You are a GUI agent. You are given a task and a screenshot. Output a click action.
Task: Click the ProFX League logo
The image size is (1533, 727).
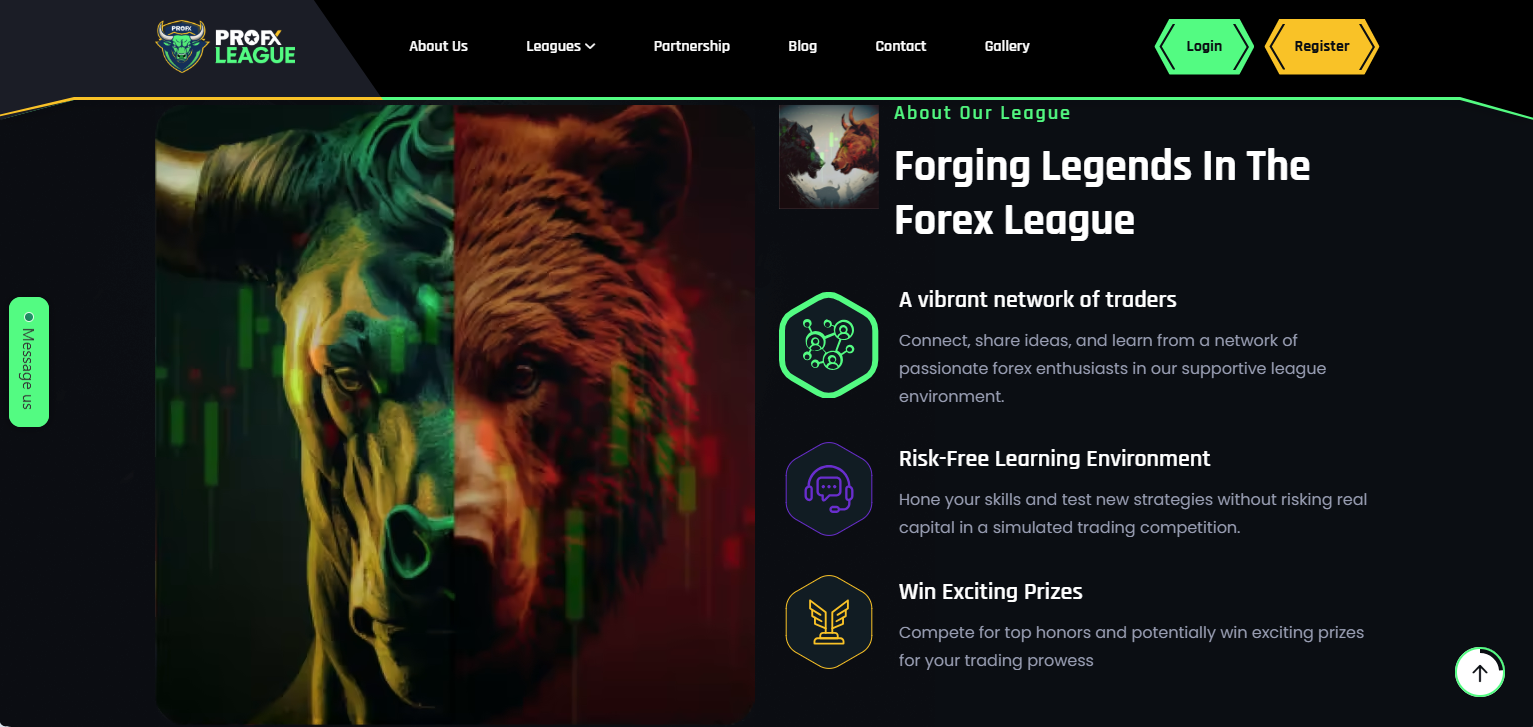point(226,46)
